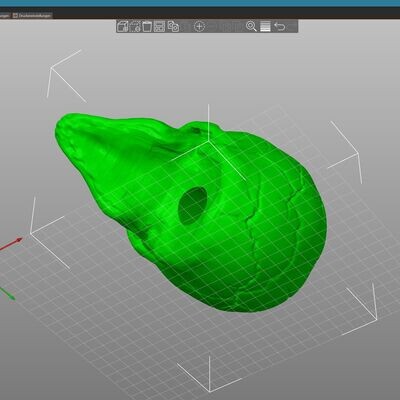Click the dimmed Redo icon
400x400 pixels.
point(292,26)
